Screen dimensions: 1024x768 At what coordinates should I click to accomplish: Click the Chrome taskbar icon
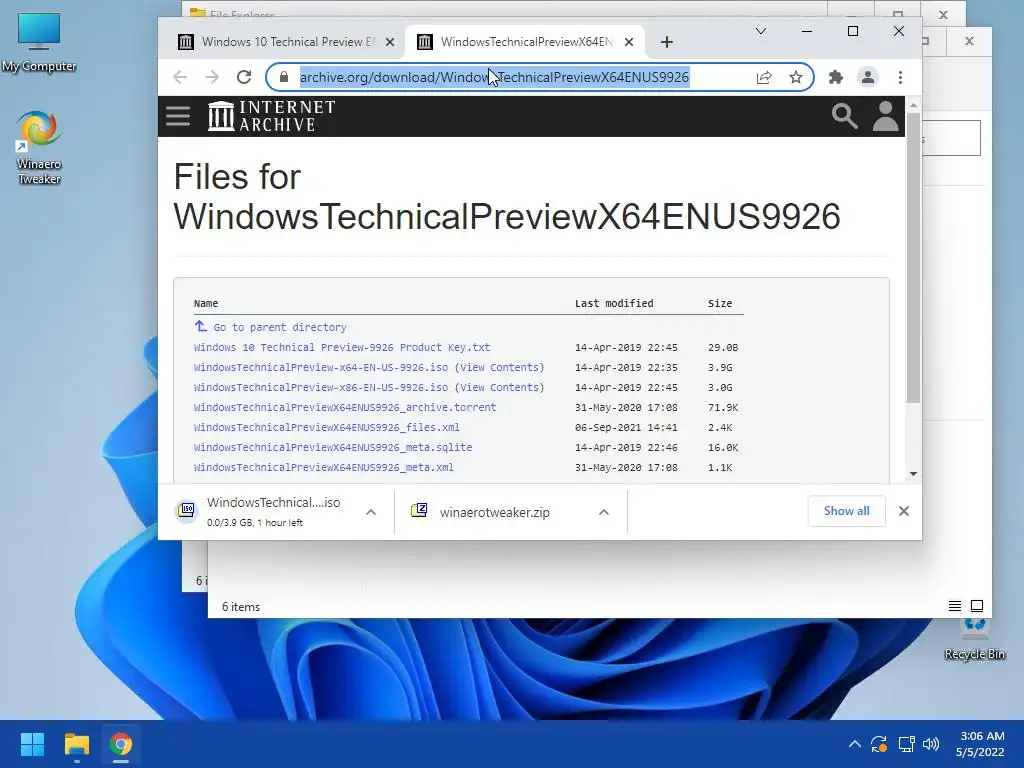coord(121,744)
